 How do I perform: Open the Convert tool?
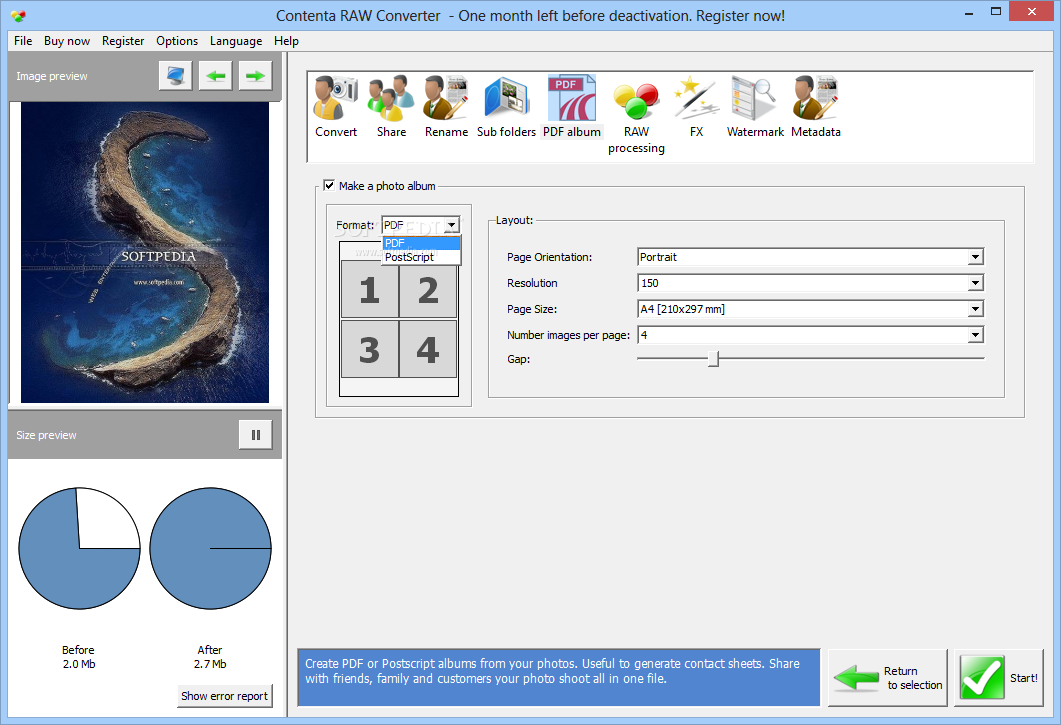pos(336,107)
